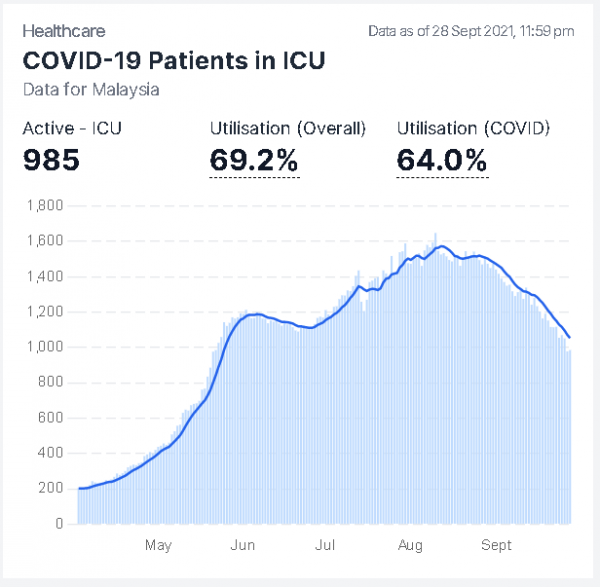The height and width of the screenshot is (587, 600).
Task: Select the COVID-19 Patients in ICU title
Action: [173, 60]
